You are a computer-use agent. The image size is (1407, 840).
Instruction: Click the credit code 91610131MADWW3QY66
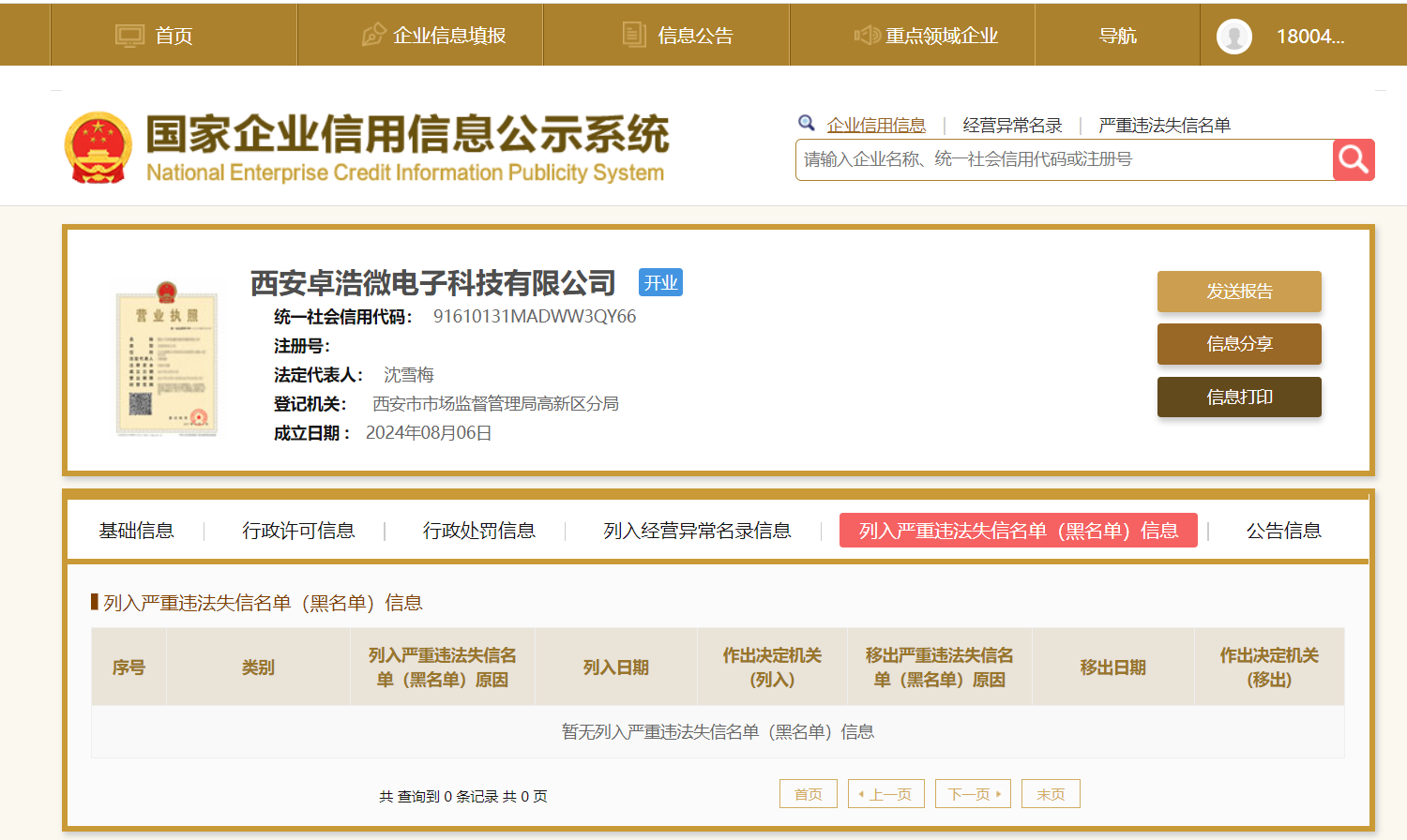pyautogui.click(x=535, y=317)
